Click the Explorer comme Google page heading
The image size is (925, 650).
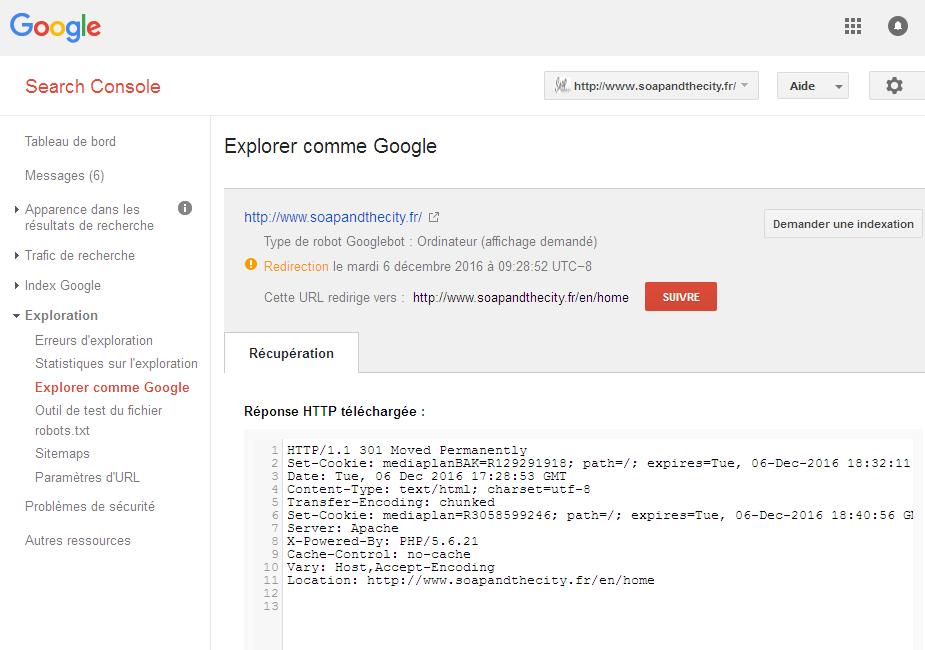[x=330, y=146]
